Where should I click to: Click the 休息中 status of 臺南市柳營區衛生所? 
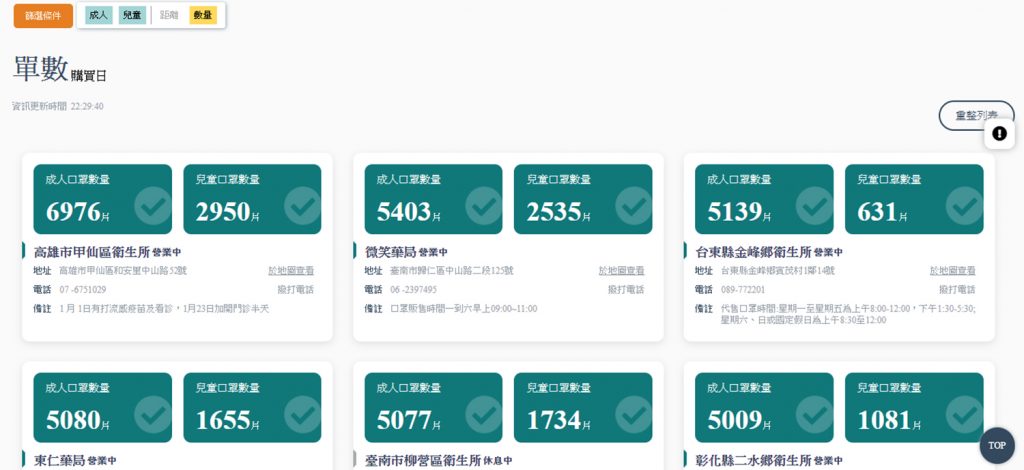coord(498,462)
